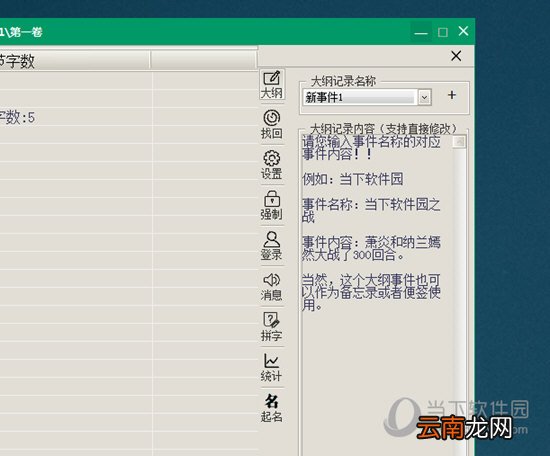This screenshot has height=456, width=550.
Task: Click inside the 大纲记录内容 text area
Action: (x=378, y=295)
